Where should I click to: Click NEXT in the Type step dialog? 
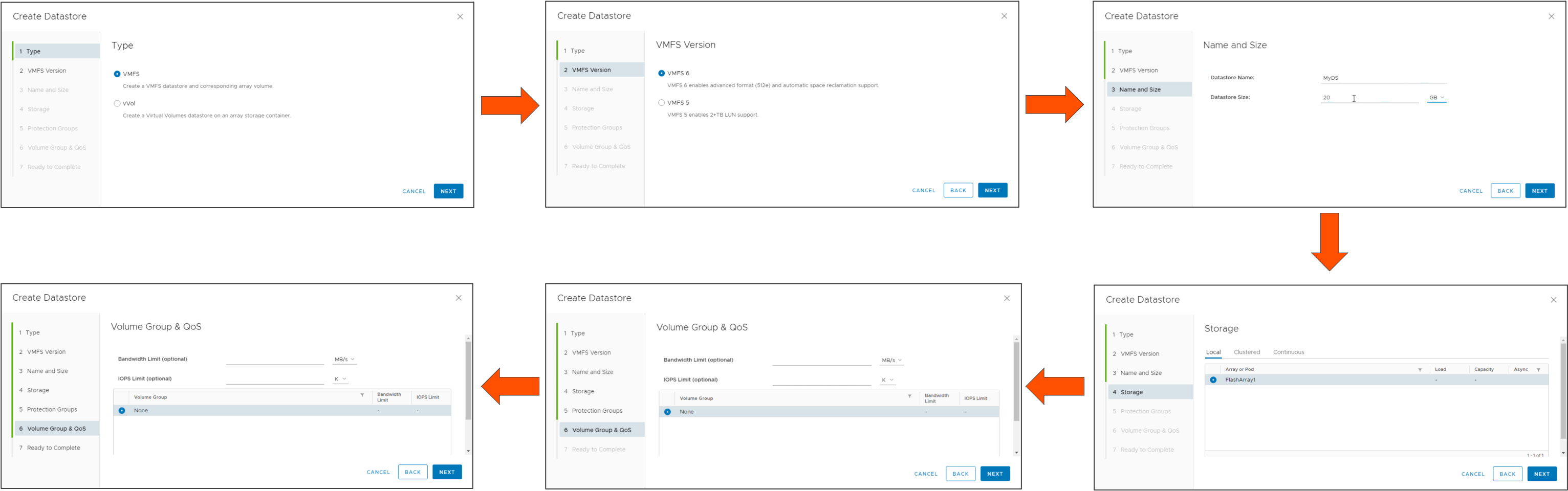pos(449,191)
